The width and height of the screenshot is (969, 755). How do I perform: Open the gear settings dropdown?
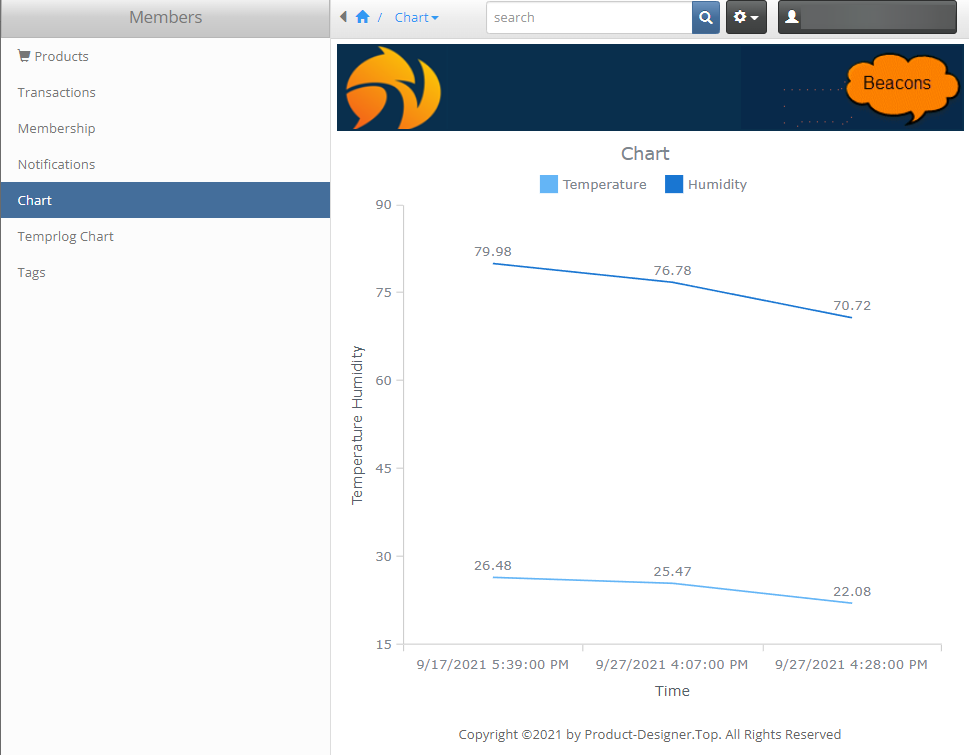(x=746, y=18)
